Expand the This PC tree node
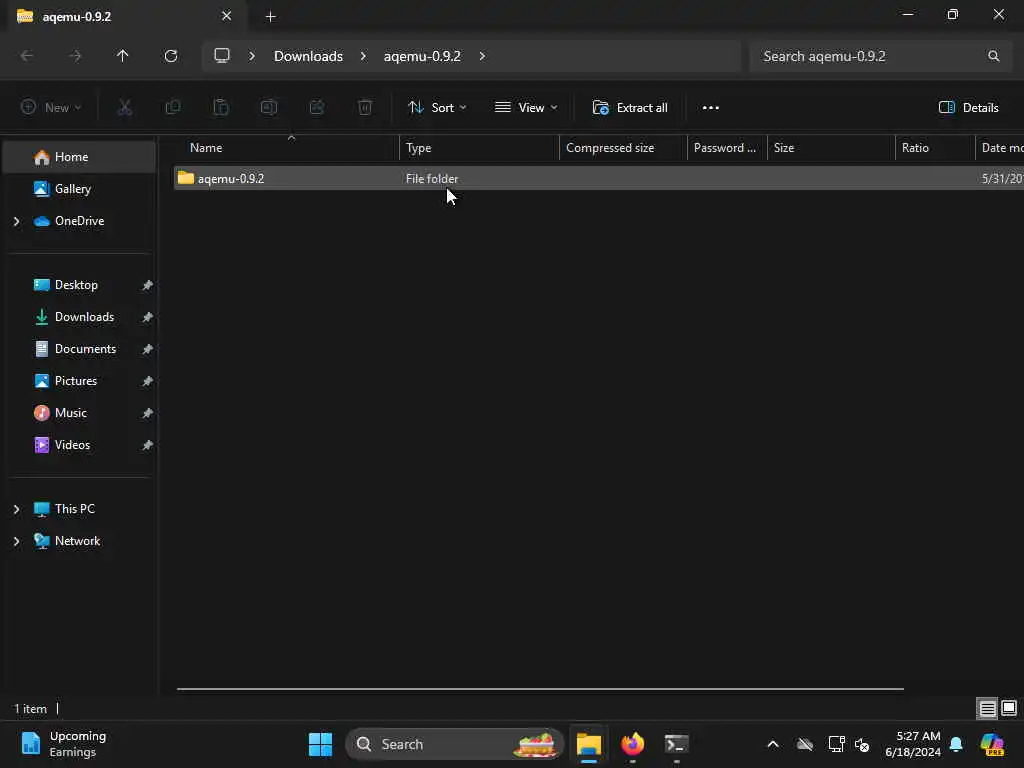Viewport: 1024px width, 768px height. 16,509
